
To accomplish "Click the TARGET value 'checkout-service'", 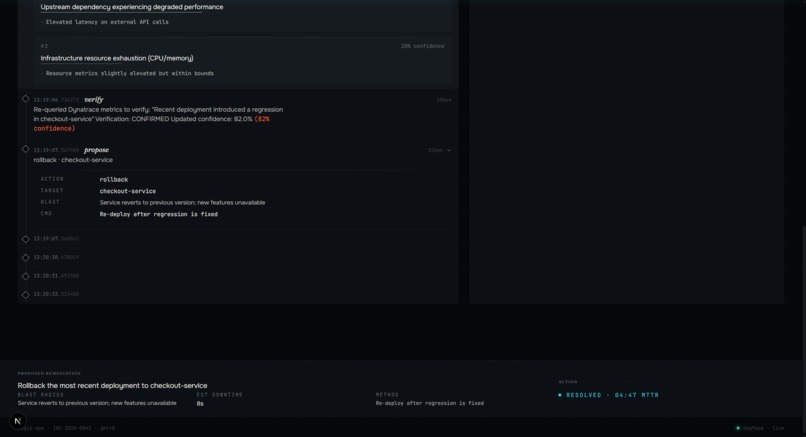I will click(127, 191).
